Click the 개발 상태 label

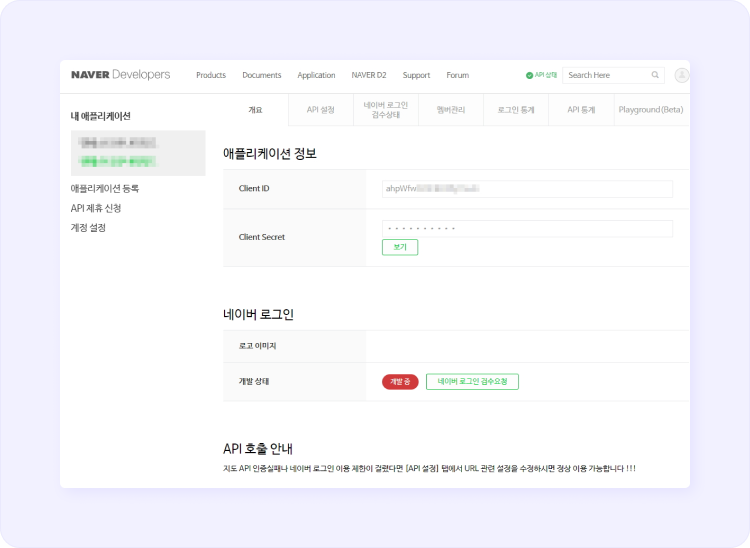[x=254, y=381]
